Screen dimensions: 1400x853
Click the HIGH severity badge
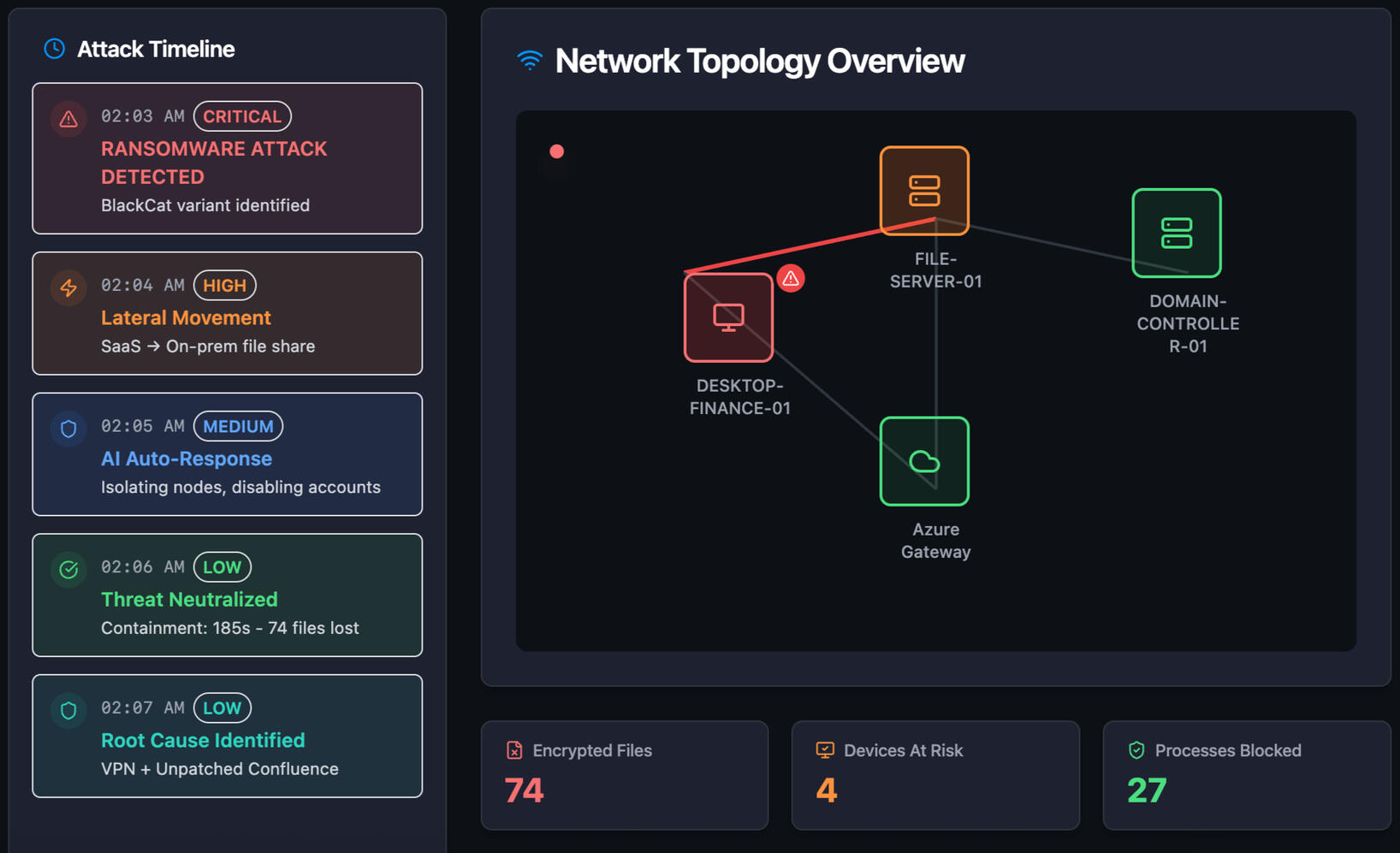pyautogui.click(x=224, y=286)
